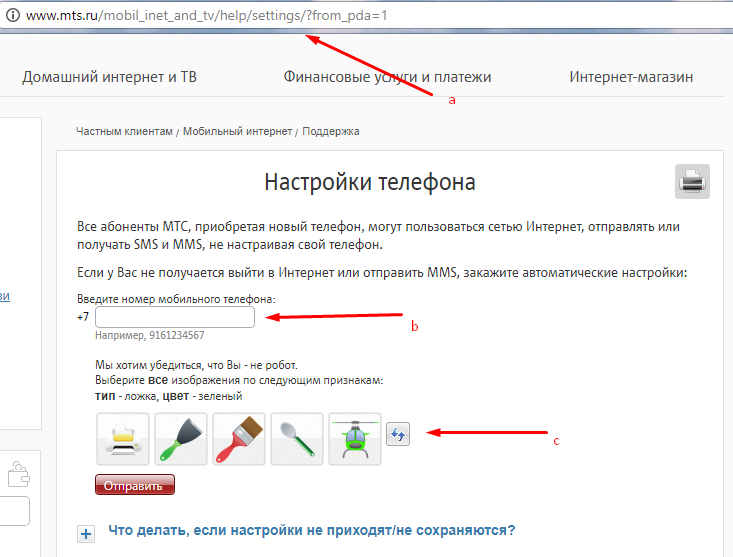
Task: Select the green spatula captcha image
Action: (181, 439)
